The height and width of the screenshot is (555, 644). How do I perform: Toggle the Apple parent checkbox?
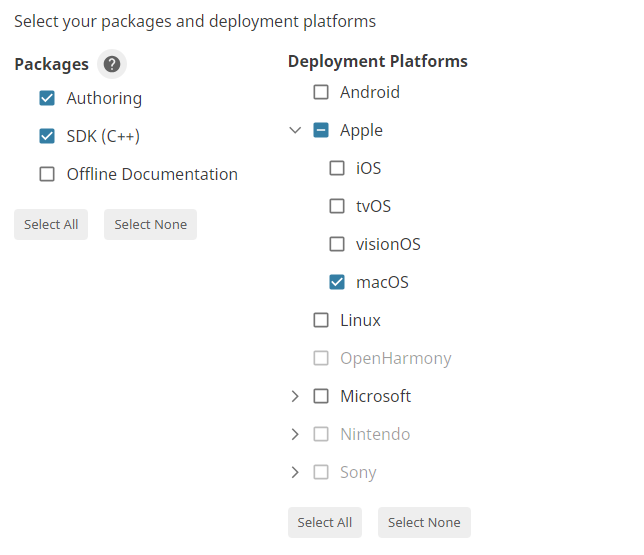tap(321, 130)
